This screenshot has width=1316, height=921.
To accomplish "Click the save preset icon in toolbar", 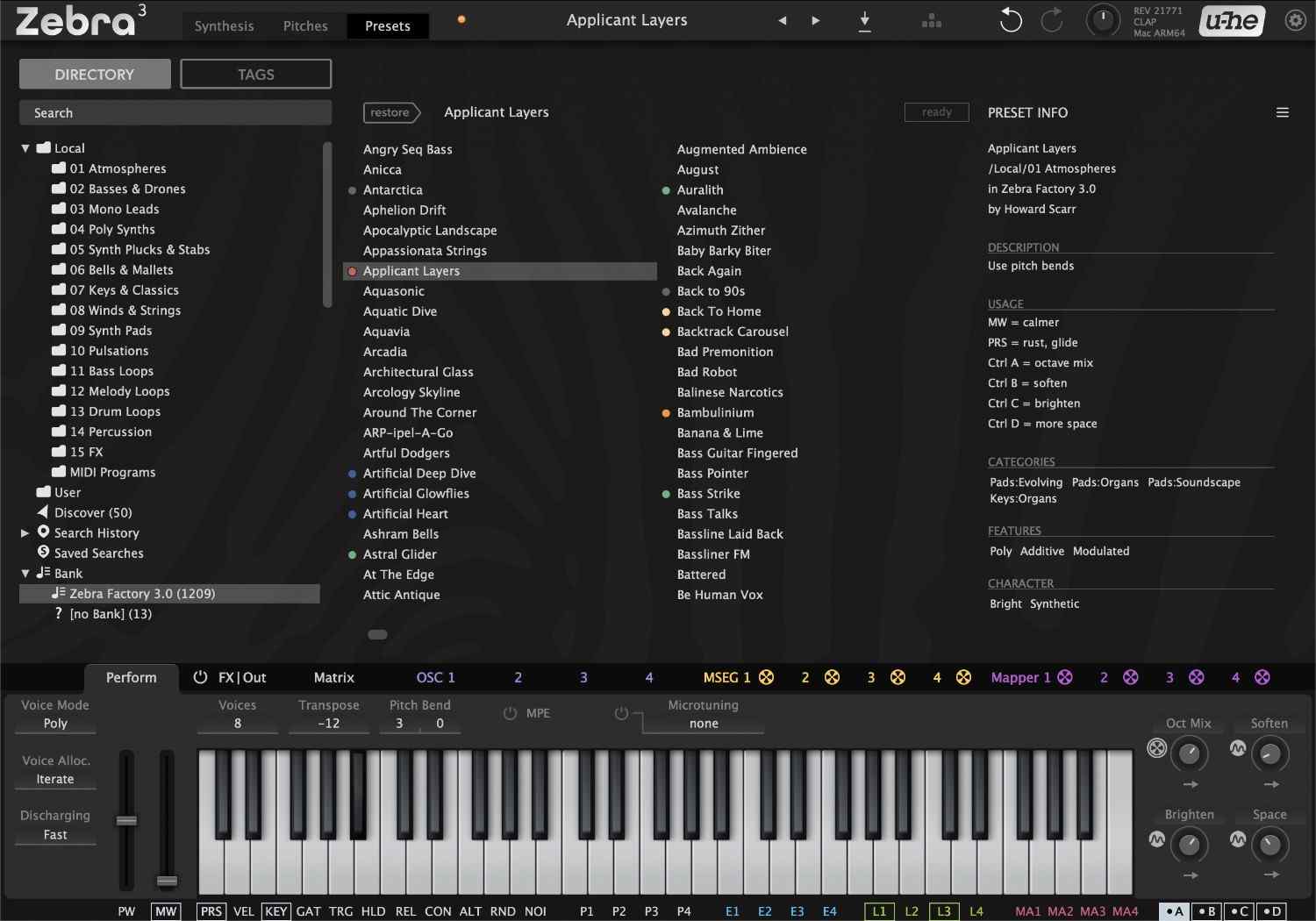I will tap(864, 20).
